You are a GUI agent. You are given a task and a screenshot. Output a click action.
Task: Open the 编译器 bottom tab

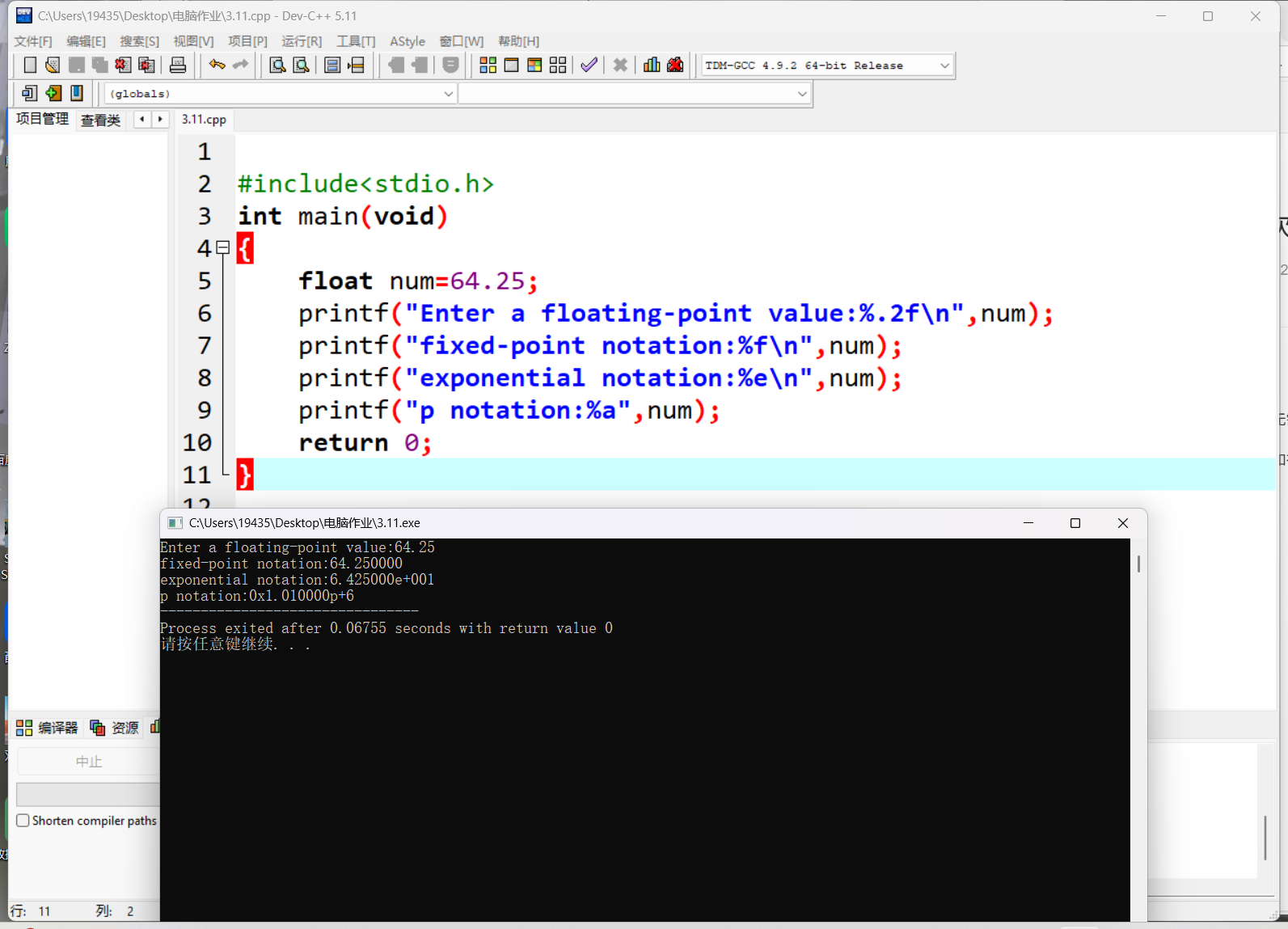(x=47, y=728)
